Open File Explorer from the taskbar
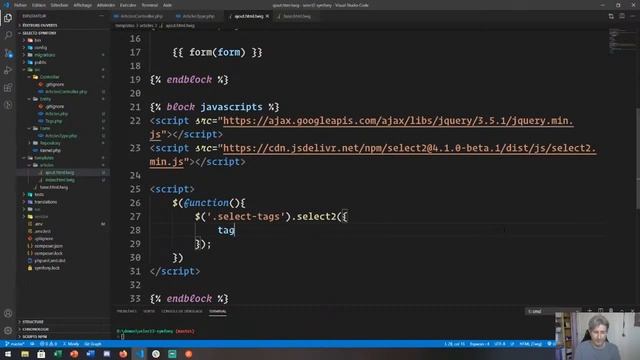640x360 pixels. click(25, 354)
